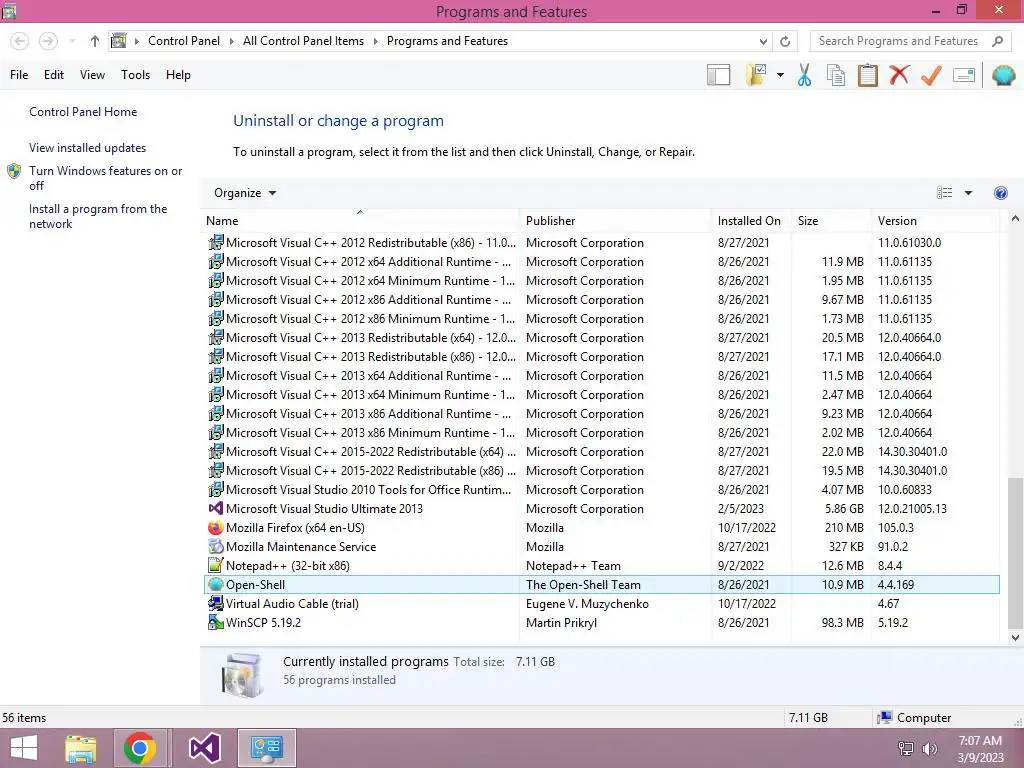Click the WinSCP icon in program list
The width and height of the screenshot is (1024, 768).
[216, 622]
